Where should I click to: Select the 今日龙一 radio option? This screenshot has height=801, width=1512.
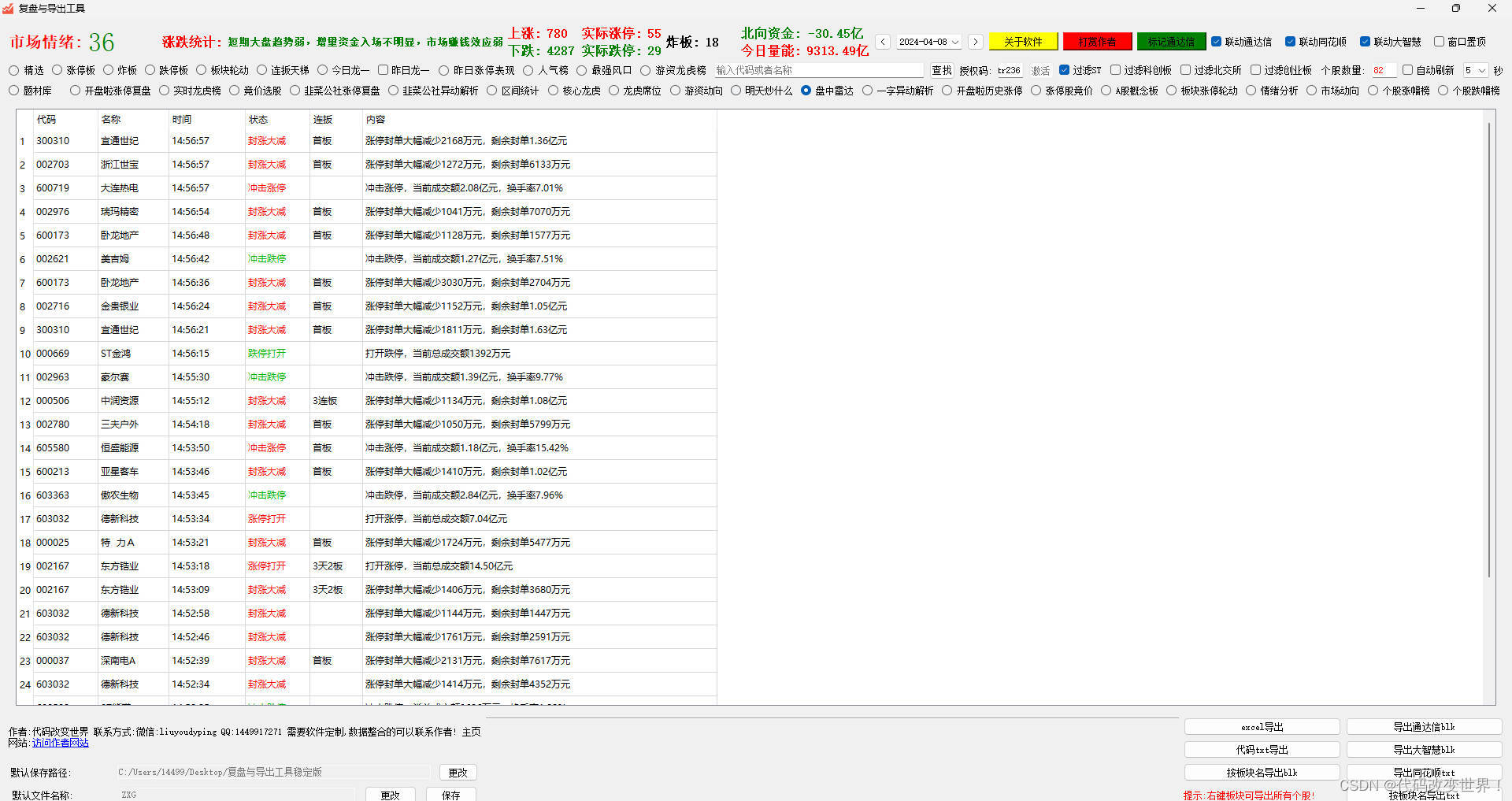322,70
